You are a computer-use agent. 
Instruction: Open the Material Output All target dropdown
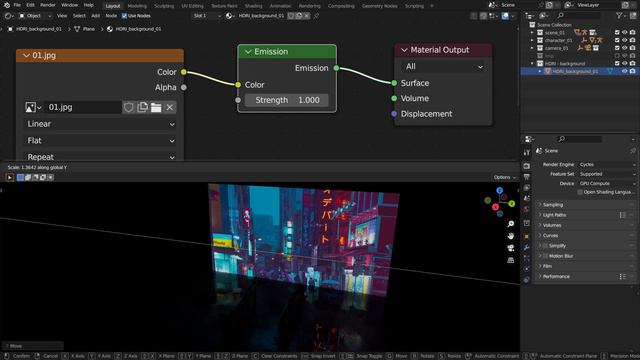point(443,67)
